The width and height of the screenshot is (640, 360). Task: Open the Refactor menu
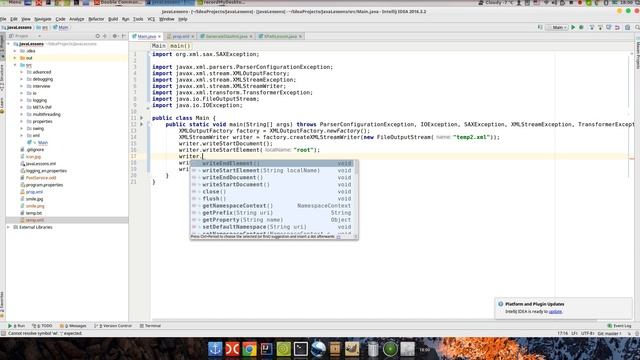(x=96, y=19)
